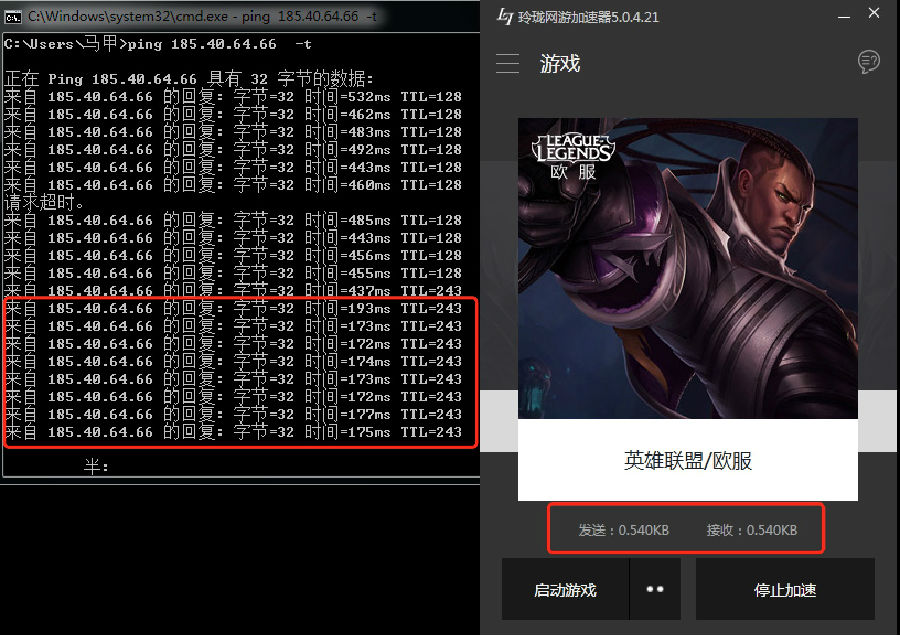Click the cmd.exe window title text
The height and width of the screenshot is (635, 900).
click(x=203, y=17)
